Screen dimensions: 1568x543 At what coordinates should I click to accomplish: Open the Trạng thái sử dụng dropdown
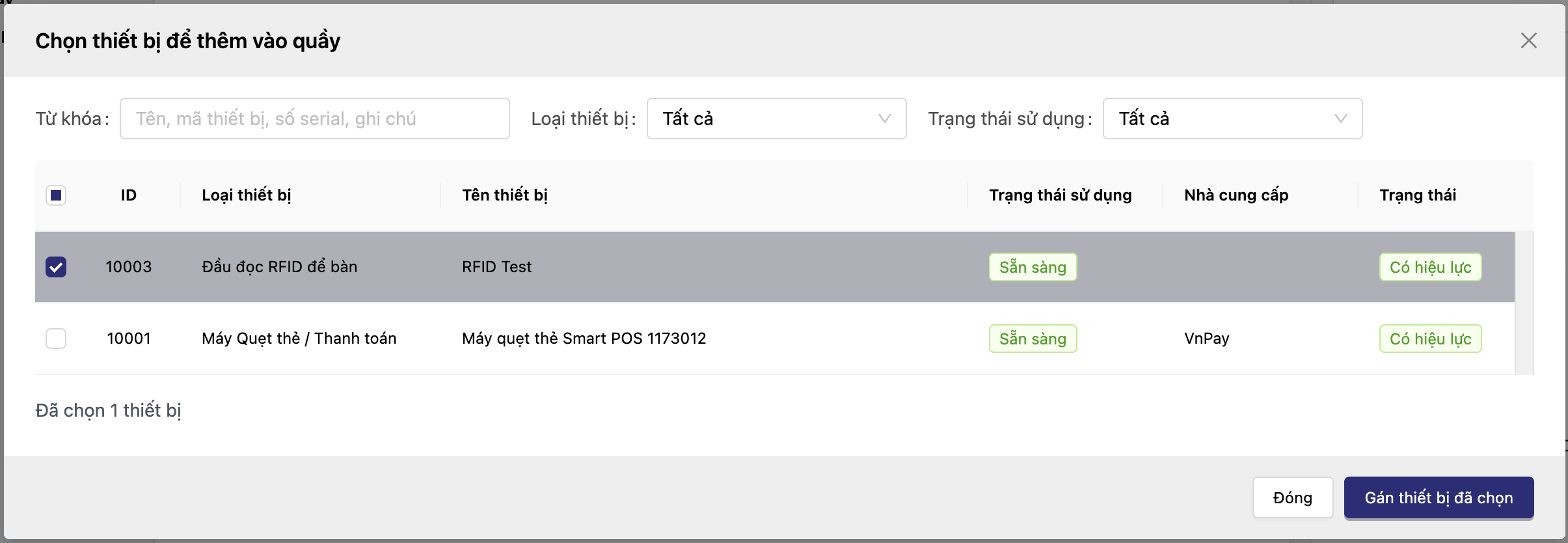pos(1232,118)
